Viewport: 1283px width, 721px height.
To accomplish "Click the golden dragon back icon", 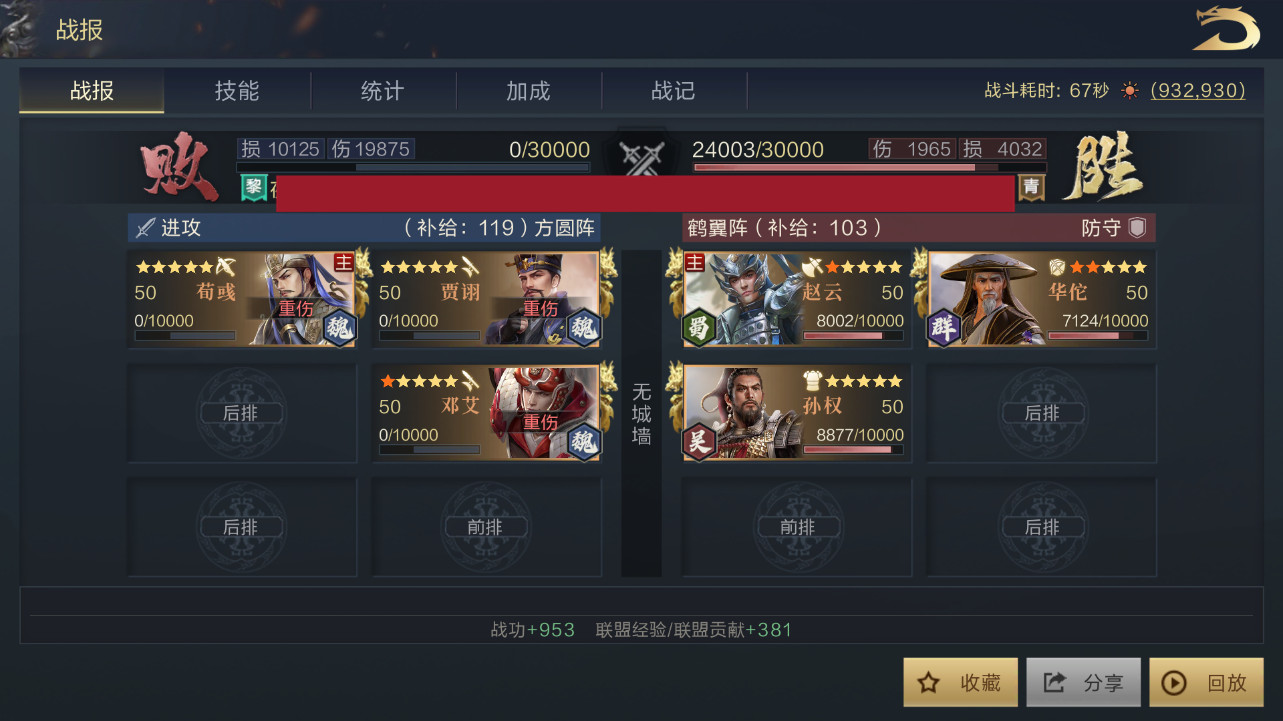I will point(1226,28).
